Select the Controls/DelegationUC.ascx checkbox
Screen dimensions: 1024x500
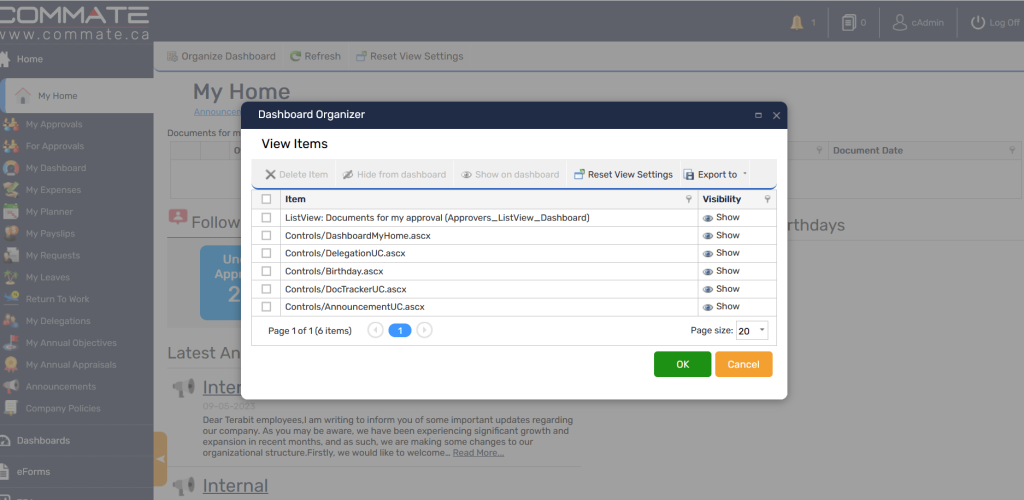266,253
